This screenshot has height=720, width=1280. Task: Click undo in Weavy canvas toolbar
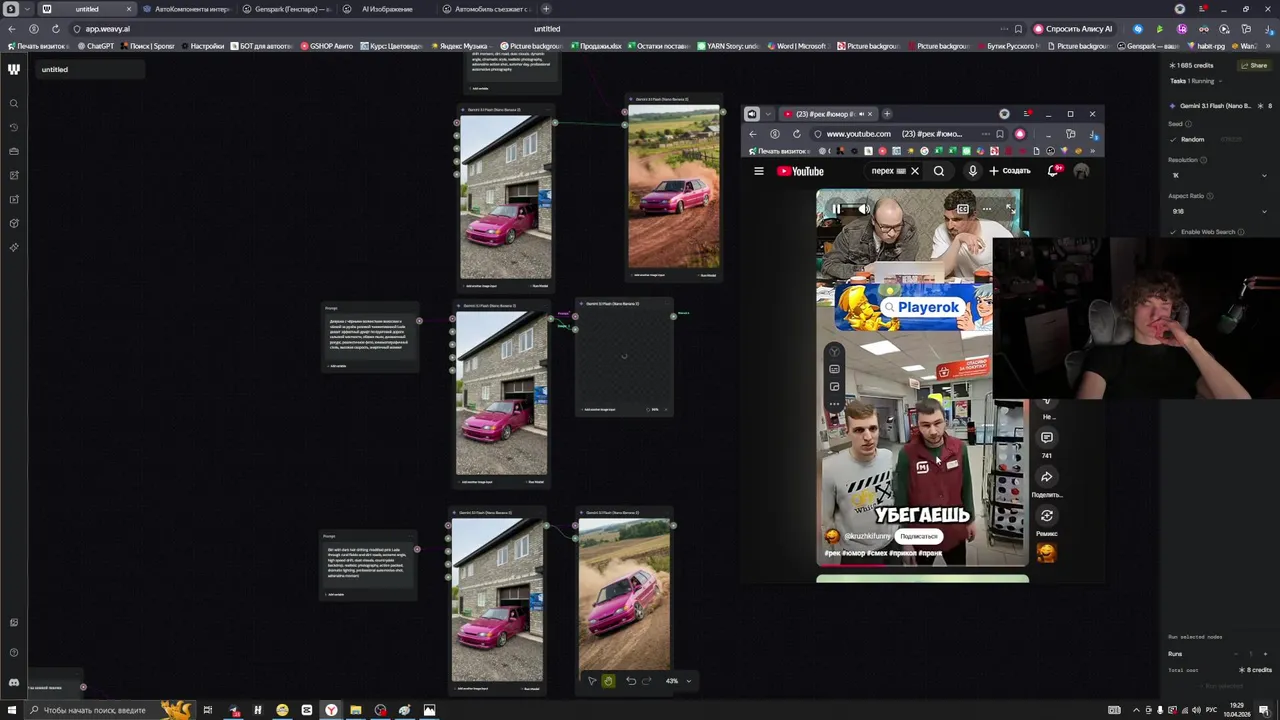pyautogui.click(x=631, y=681)
